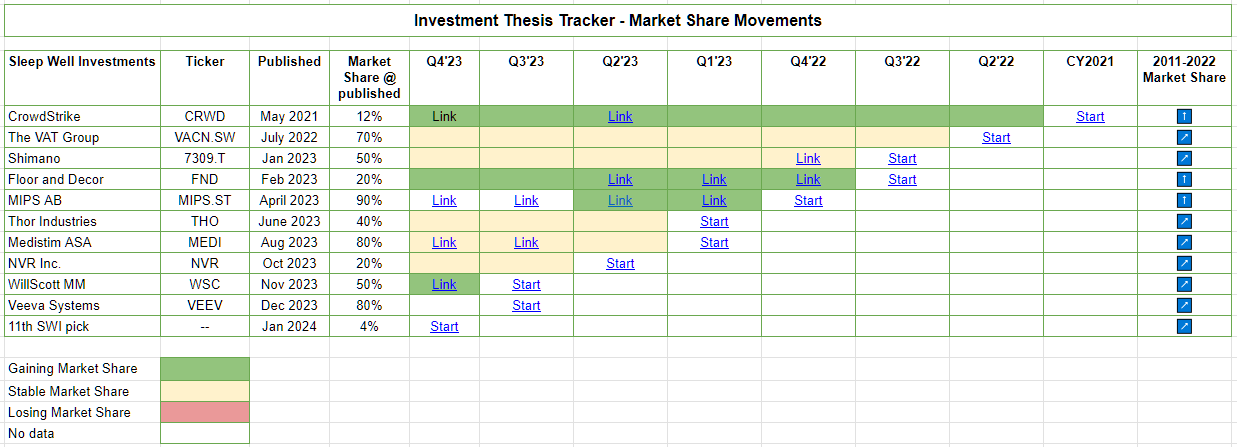The width and height of the screenshot is (1237, 447).
Task: Open Floor and Decor Q4'22 Link
Action: [808, 179]
